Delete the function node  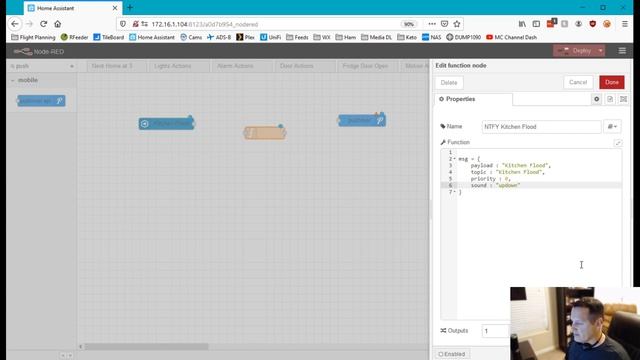449,82
